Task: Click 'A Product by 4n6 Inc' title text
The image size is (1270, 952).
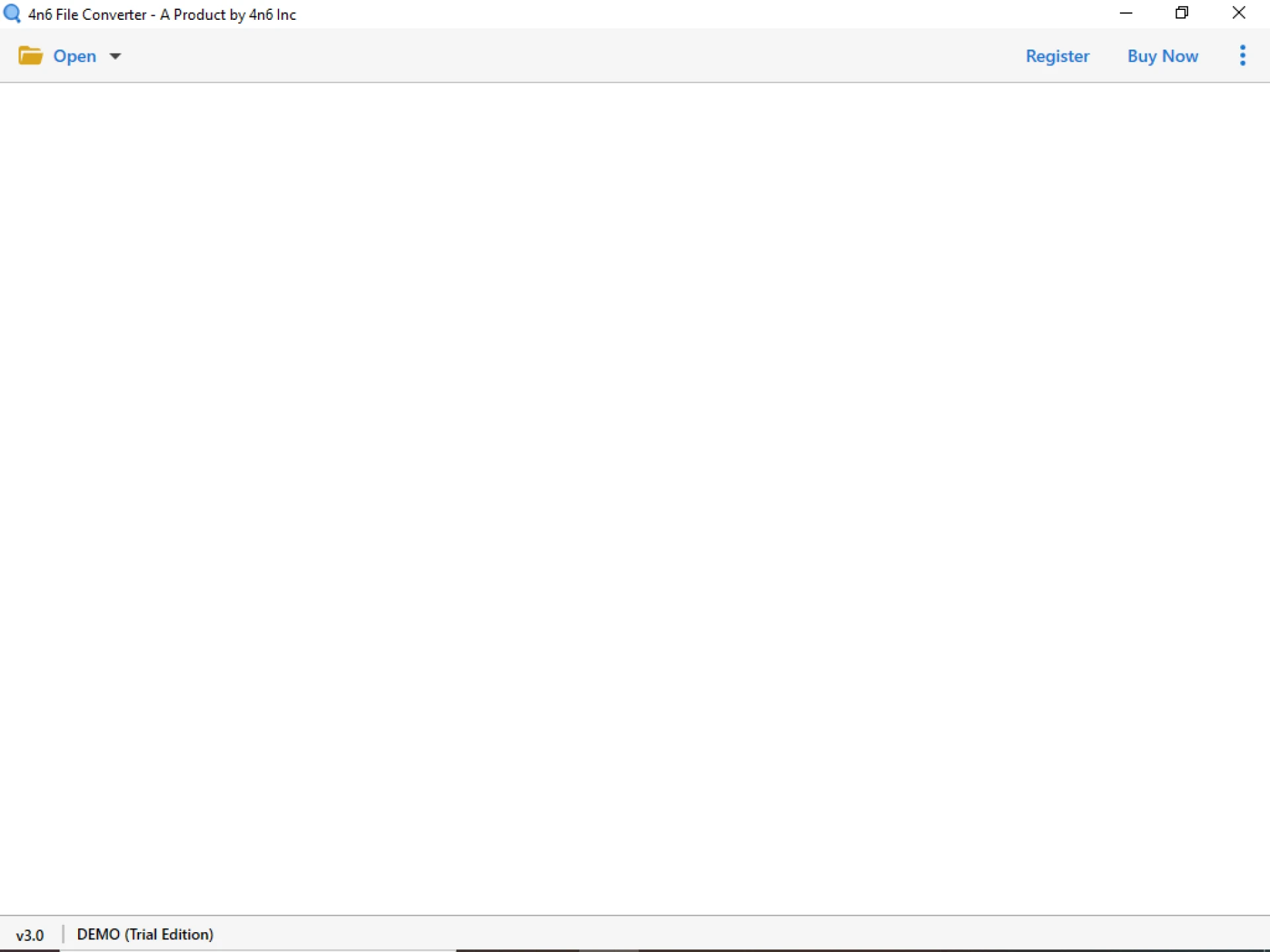Action: point(228,15)
